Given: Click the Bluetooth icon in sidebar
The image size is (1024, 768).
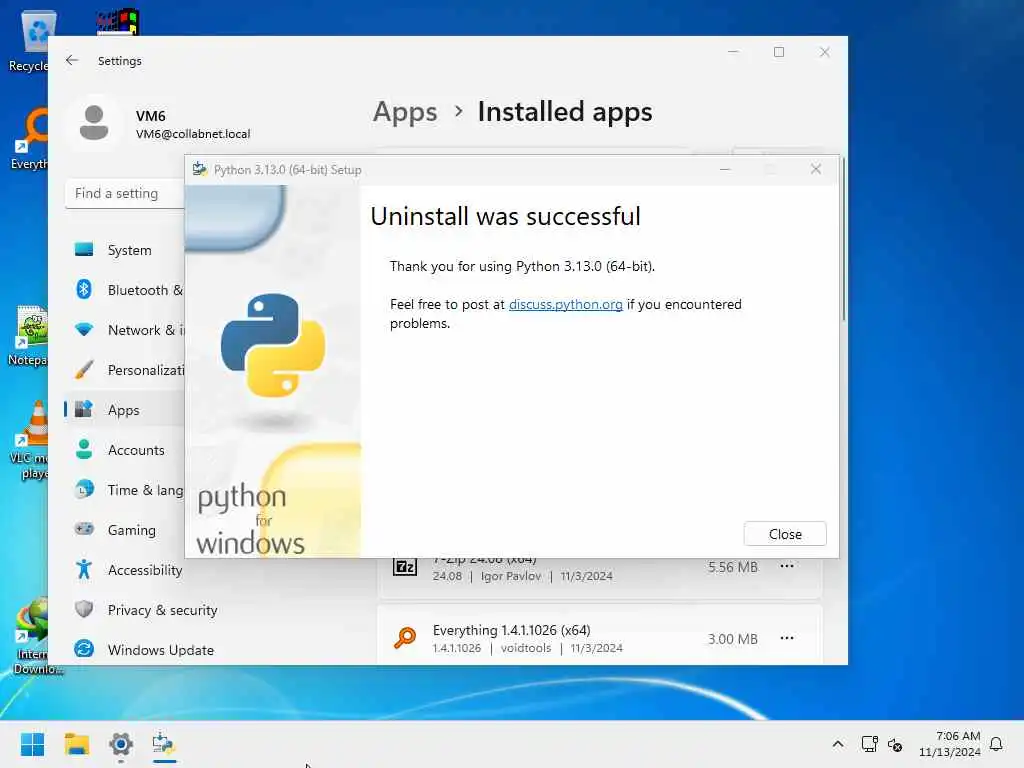Looking at the screenshot, I should pos(84,289).
